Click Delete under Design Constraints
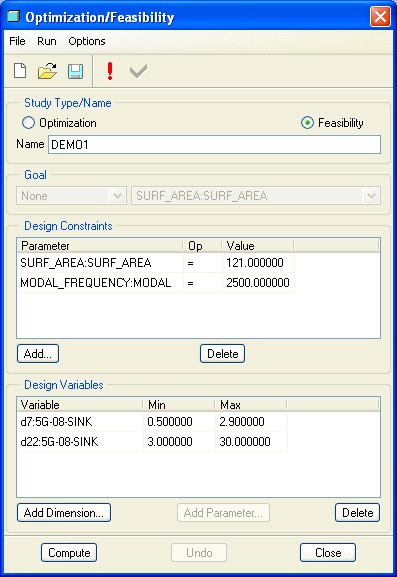 tap(223, 354)
